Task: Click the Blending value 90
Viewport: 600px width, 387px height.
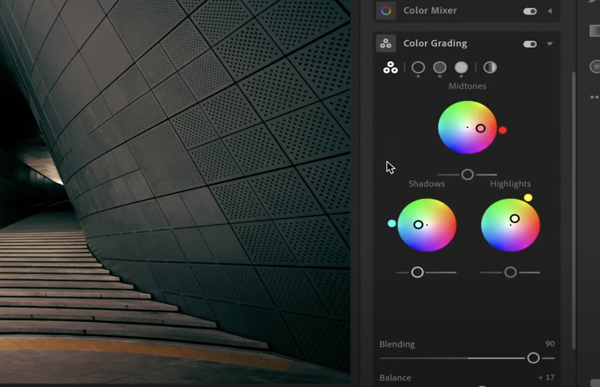Action: pos(550,344)
